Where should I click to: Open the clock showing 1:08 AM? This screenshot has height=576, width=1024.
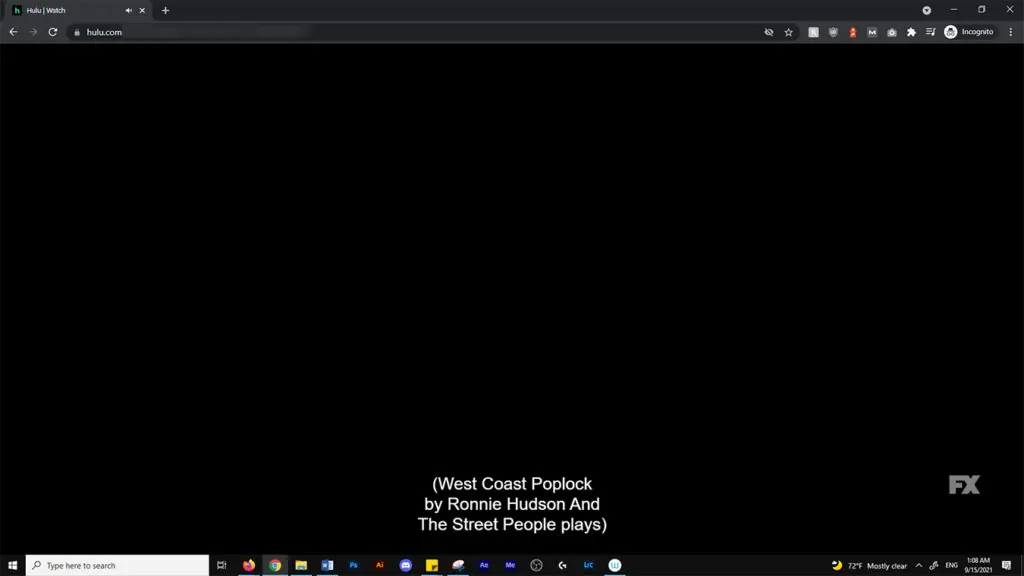pos(978,566)
